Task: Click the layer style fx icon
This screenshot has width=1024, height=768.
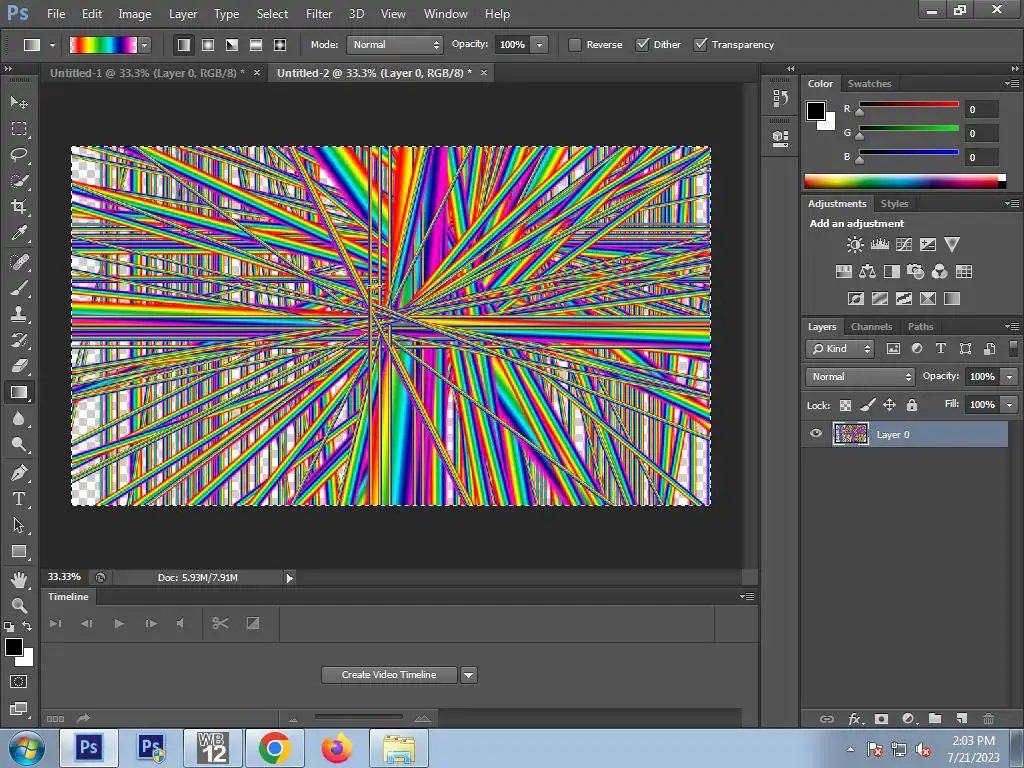Action: [x=854, y=719]
